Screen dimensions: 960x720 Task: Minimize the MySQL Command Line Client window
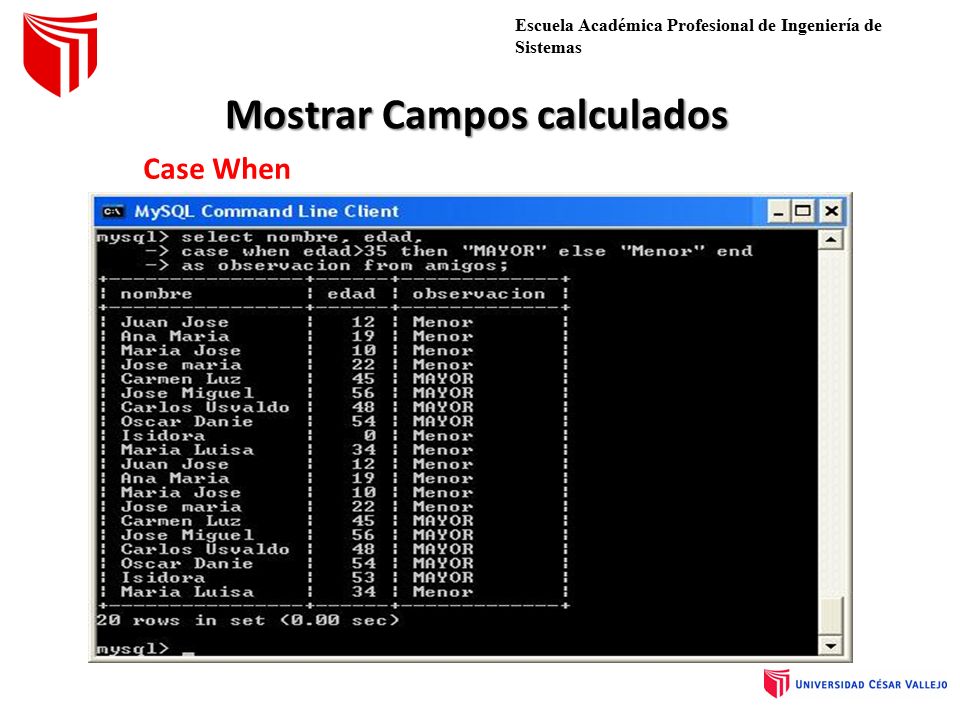tap(778, 212)
